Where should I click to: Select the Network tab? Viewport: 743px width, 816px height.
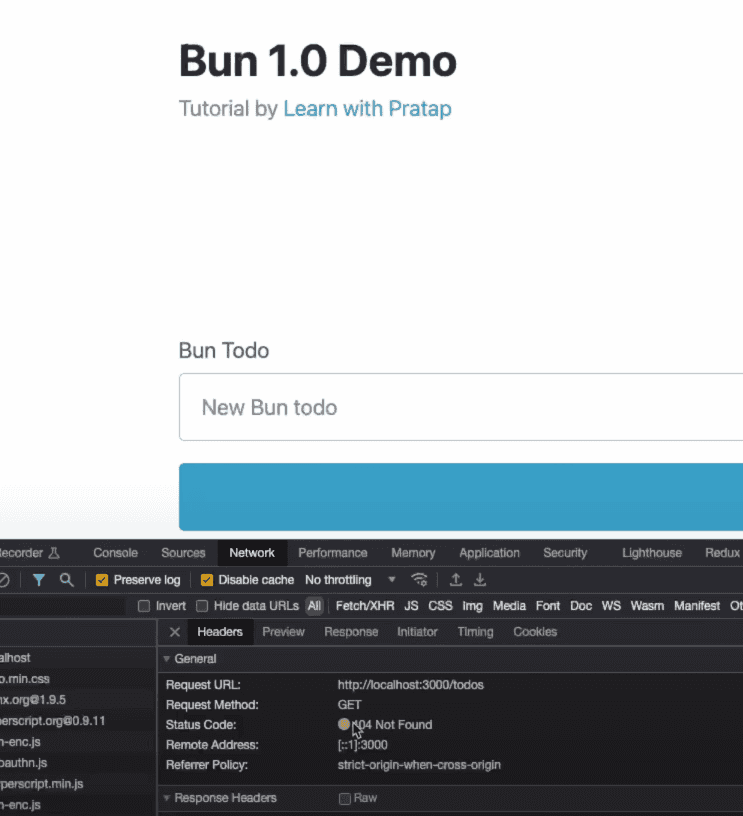(x=252, y=553)
